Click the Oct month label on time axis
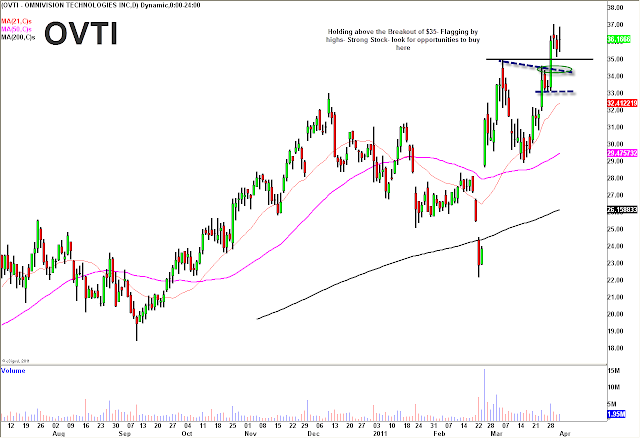640x438 pixels. click(187, 434)
